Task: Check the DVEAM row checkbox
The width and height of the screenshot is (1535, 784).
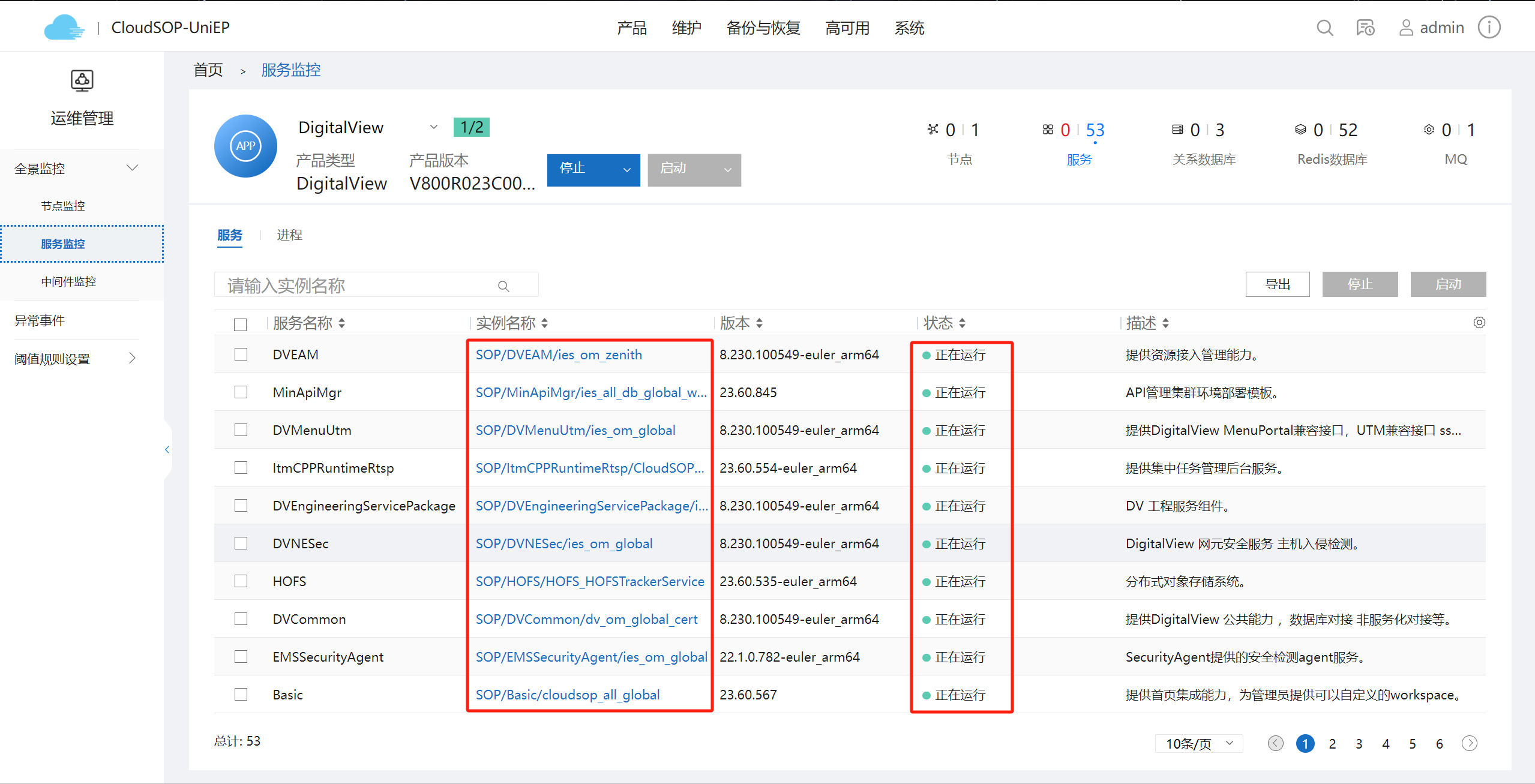Action: click(x=241, y=355)
